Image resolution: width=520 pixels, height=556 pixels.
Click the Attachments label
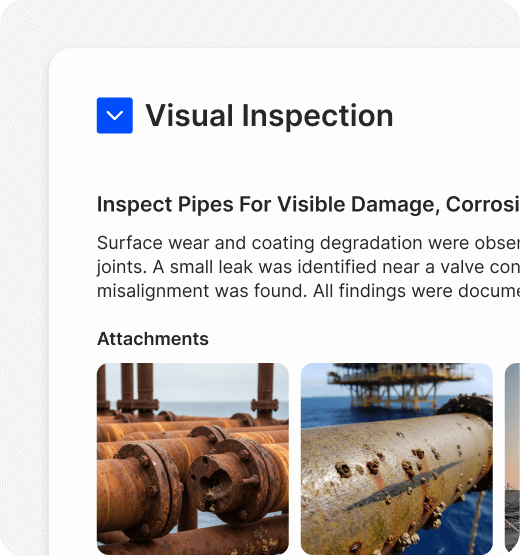(153, 339)
